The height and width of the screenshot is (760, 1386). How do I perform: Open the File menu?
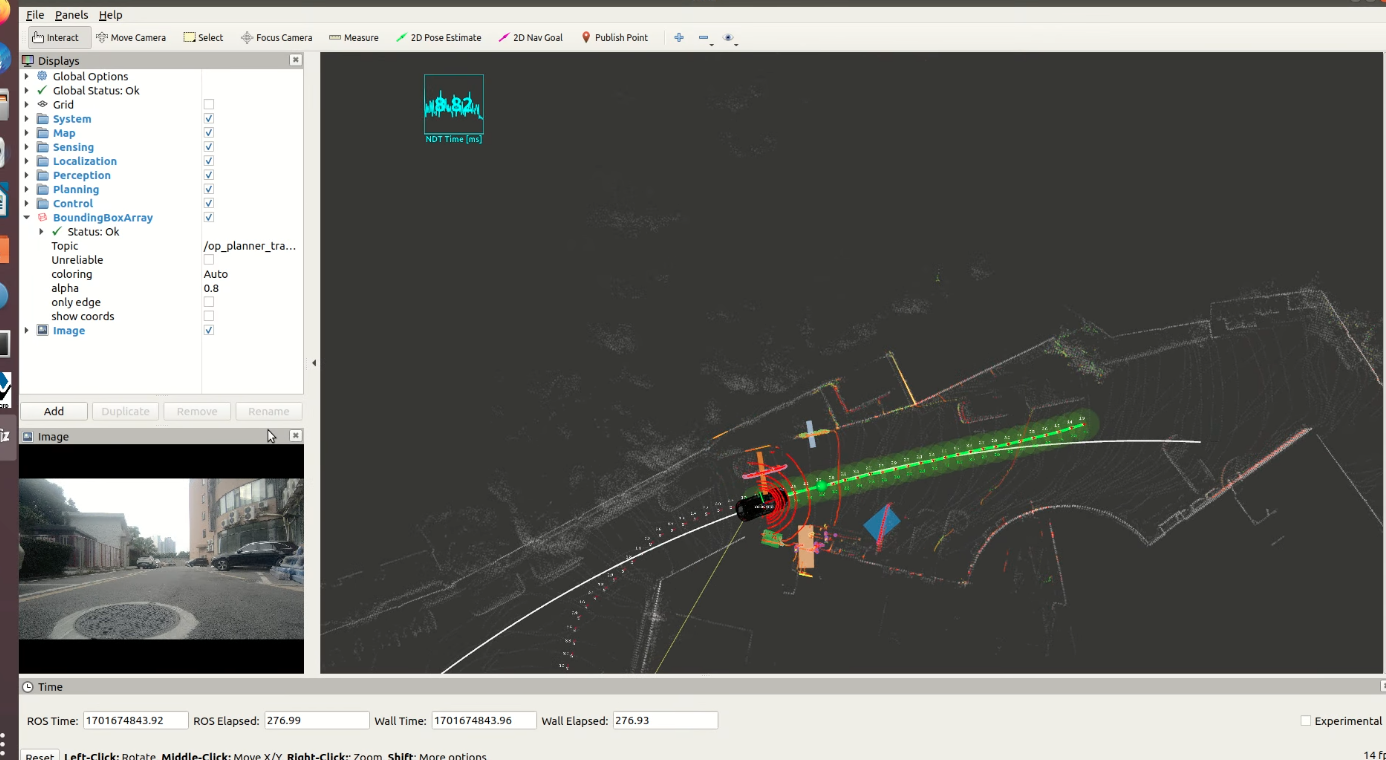point(35,15)
